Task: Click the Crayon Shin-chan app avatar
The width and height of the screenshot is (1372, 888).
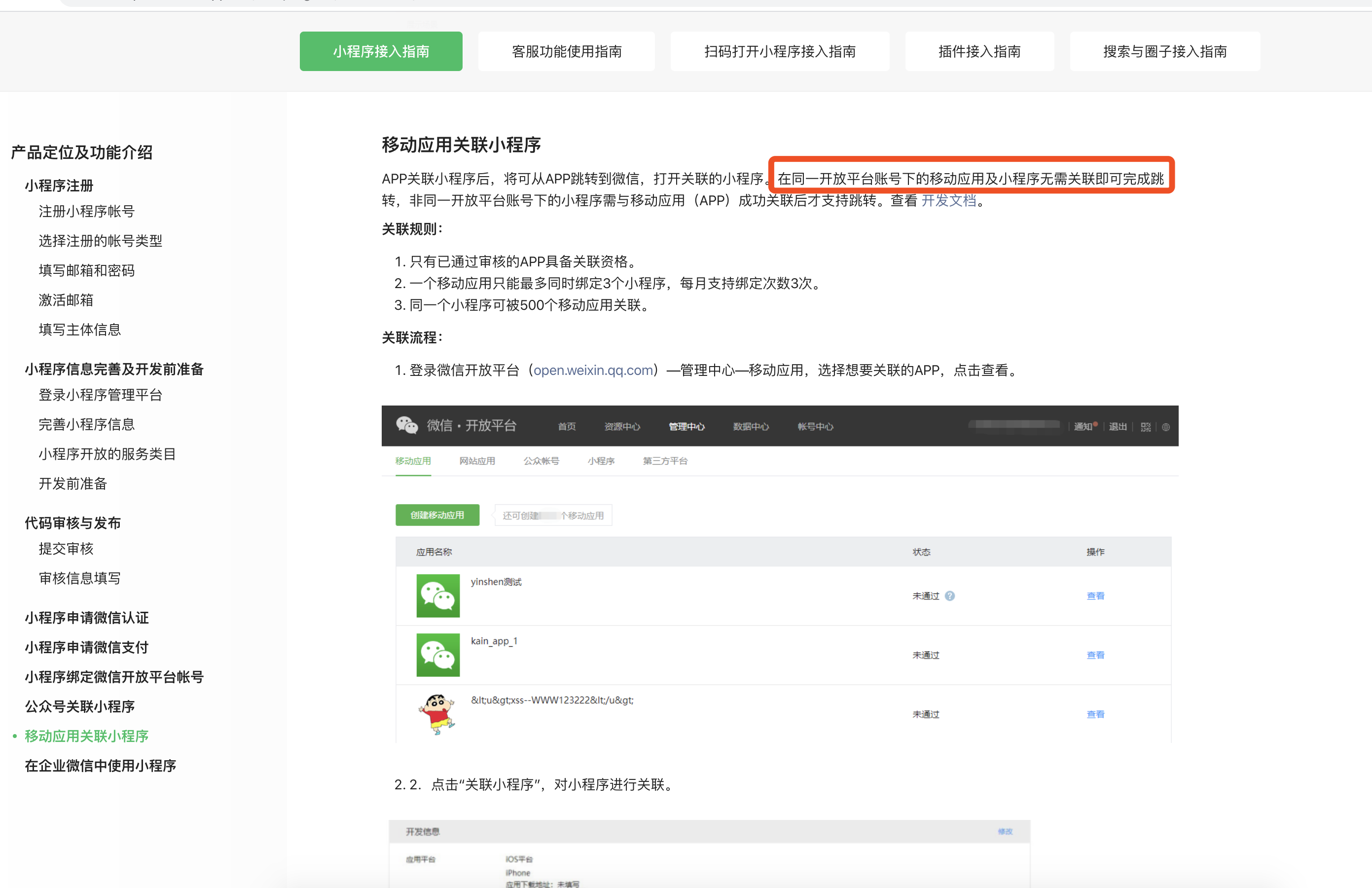Action: (437, 713)
